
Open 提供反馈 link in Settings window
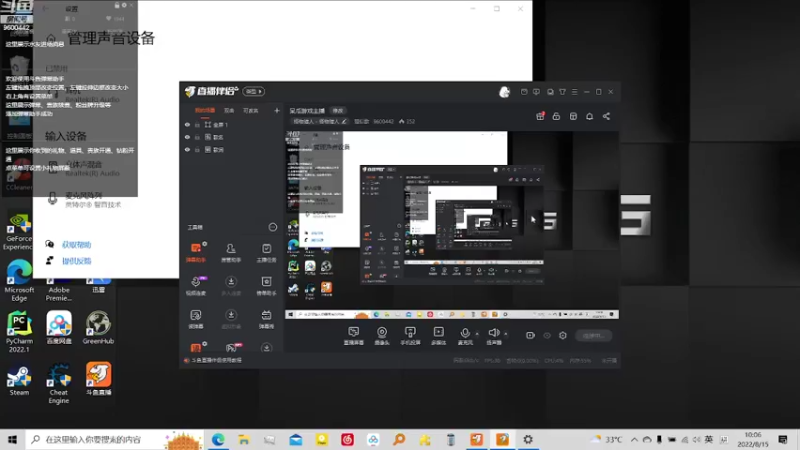coord(77,261)
